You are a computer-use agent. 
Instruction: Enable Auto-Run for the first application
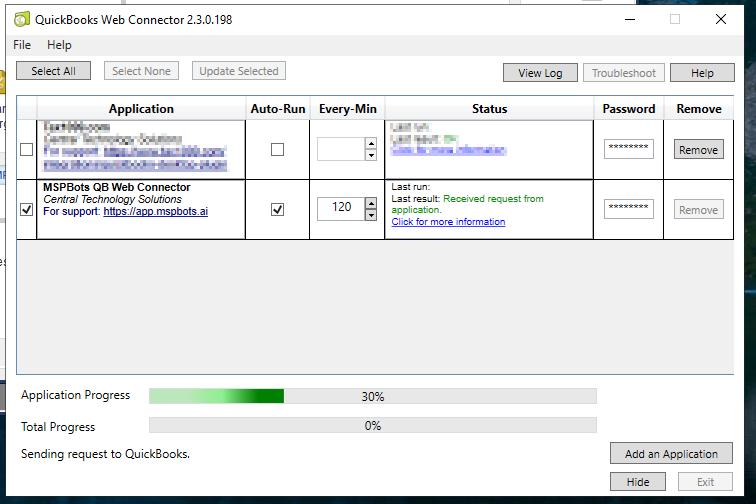(277, 150)
